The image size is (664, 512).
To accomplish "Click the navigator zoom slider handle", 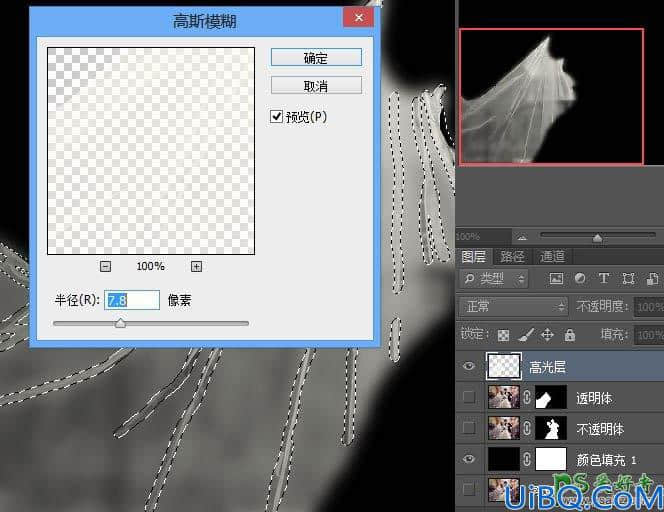I will 598,238.
